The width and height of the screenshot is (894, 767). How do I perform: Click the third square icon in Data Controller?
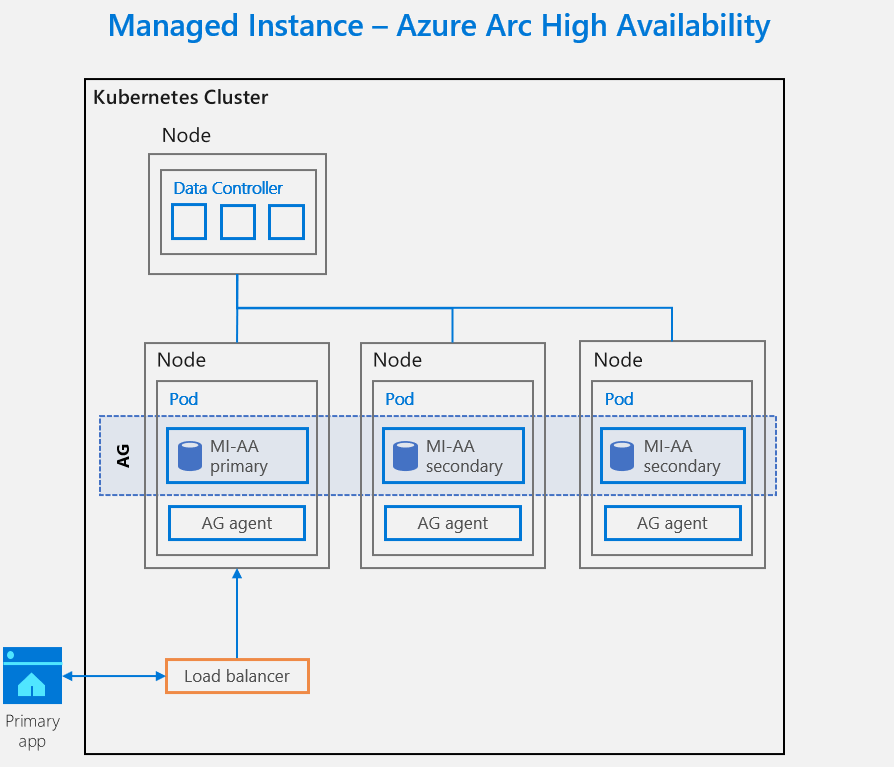[286, 221]
